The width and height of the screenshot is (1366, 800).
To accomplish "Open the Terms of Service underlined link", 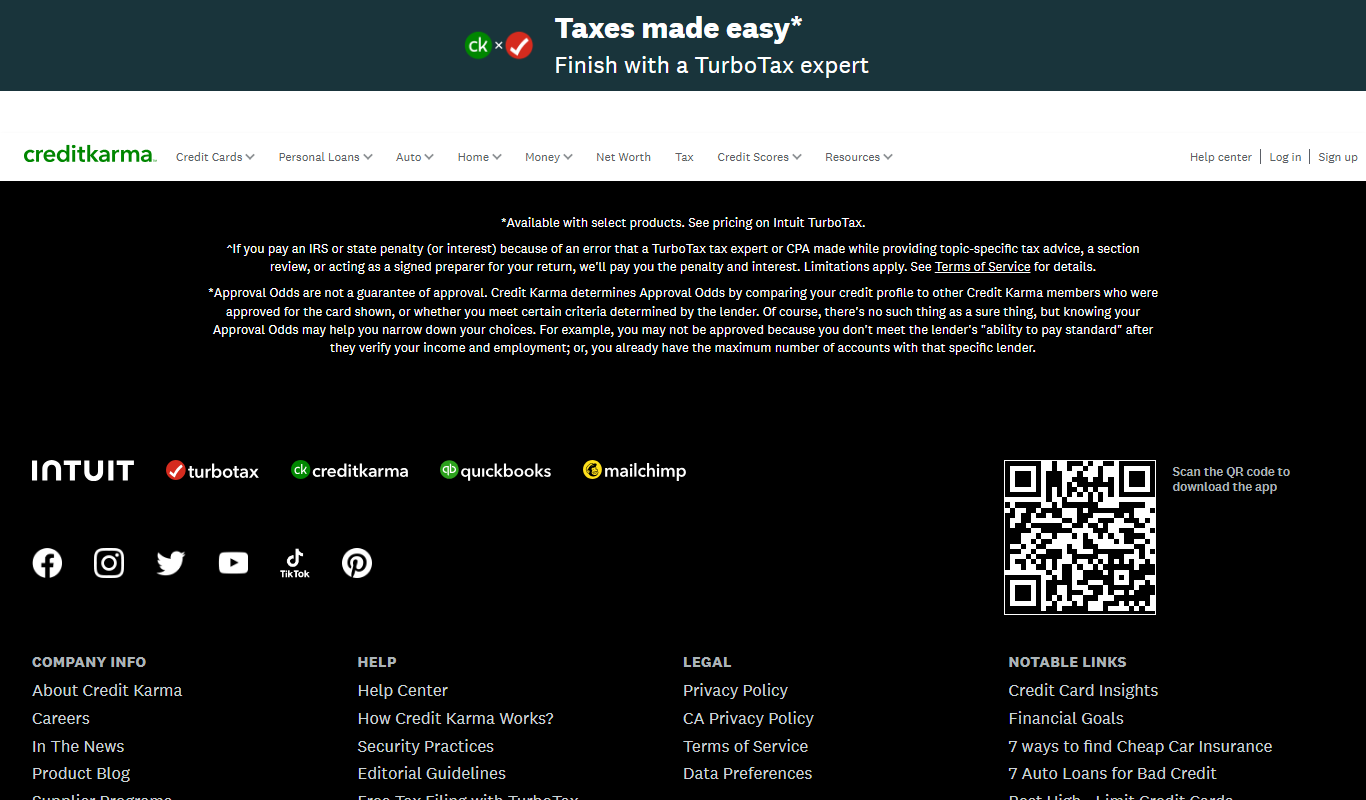I will (x=982, y=267).
